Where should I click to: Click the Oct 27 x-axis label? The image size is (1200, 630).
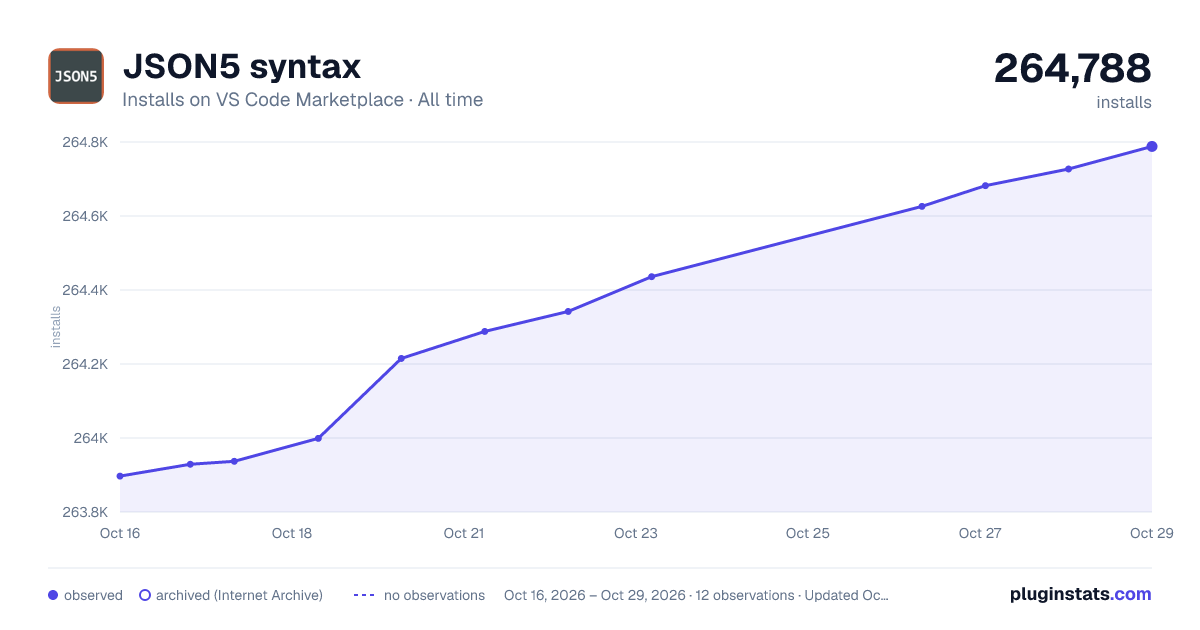(x=980, y=533)
